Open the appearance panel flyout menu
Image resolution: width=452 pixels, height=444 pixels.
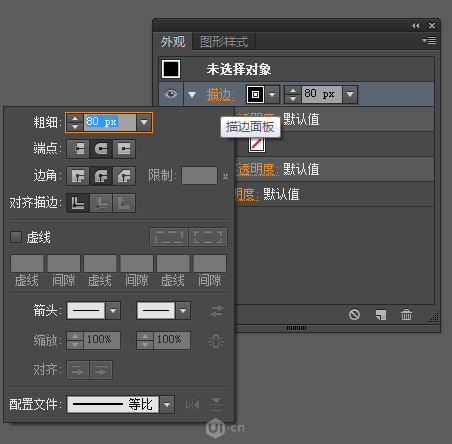429,40
